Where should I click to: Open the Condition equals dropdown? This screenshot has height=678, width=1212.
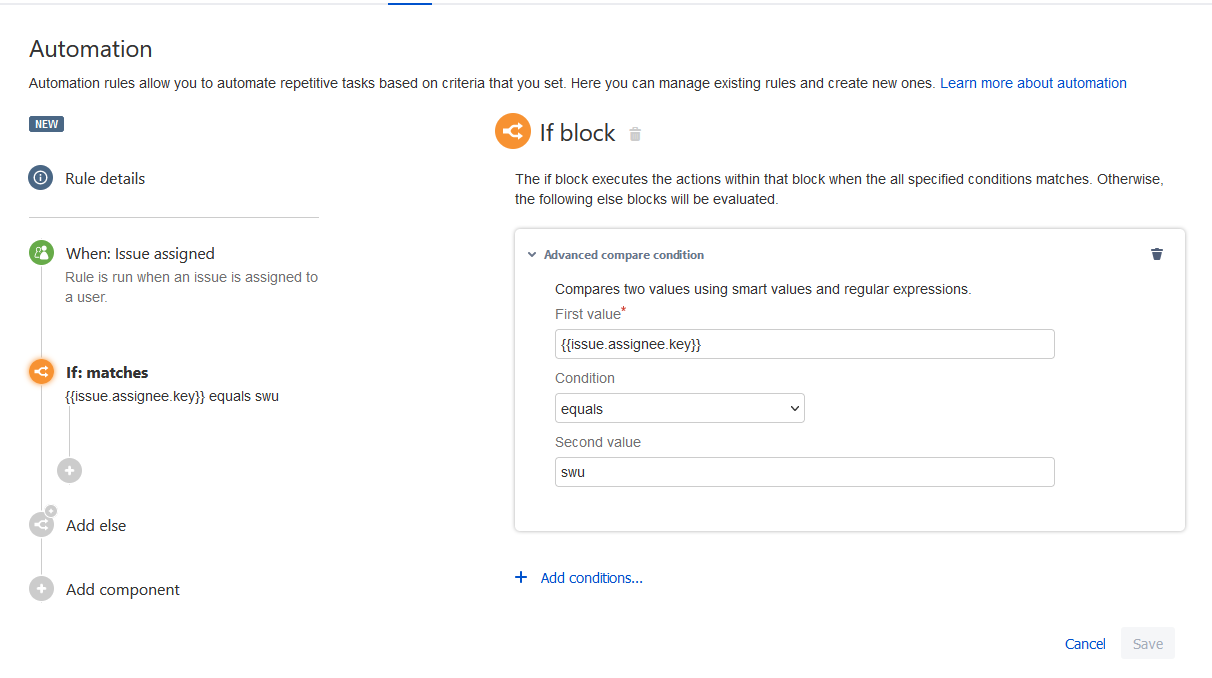680,408
